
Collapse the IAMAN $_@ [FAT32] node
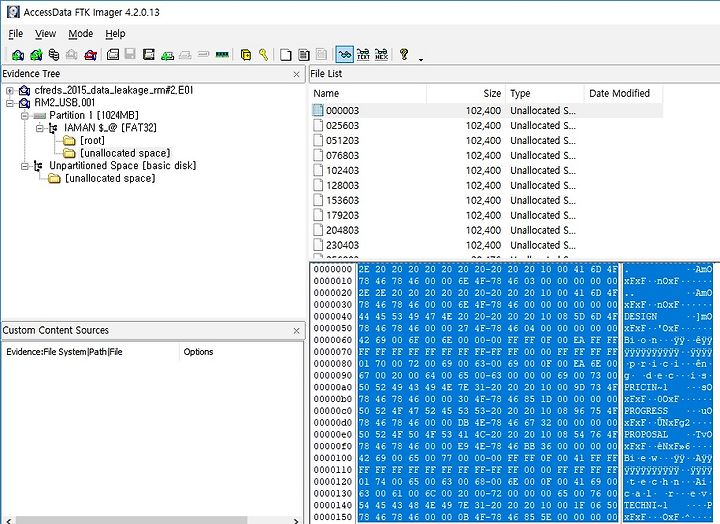[39, 128]
